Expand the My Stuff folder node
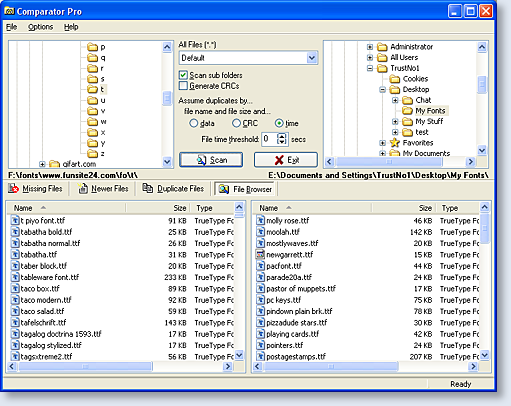This screenshot has height=406, width=511. [x=395, y=121]
